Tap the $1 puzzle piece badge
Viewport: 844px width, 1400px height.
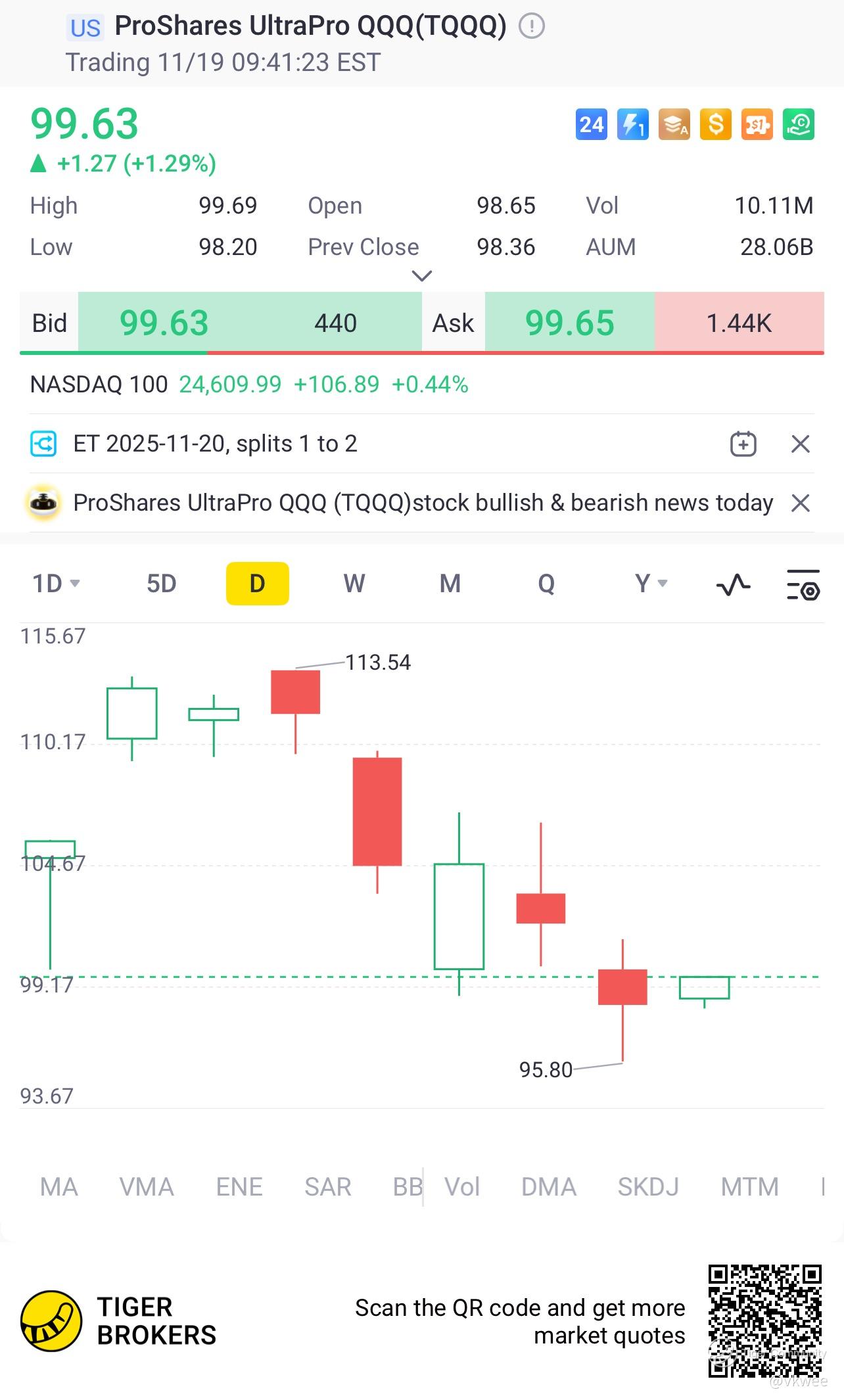[x=757, y=124]
